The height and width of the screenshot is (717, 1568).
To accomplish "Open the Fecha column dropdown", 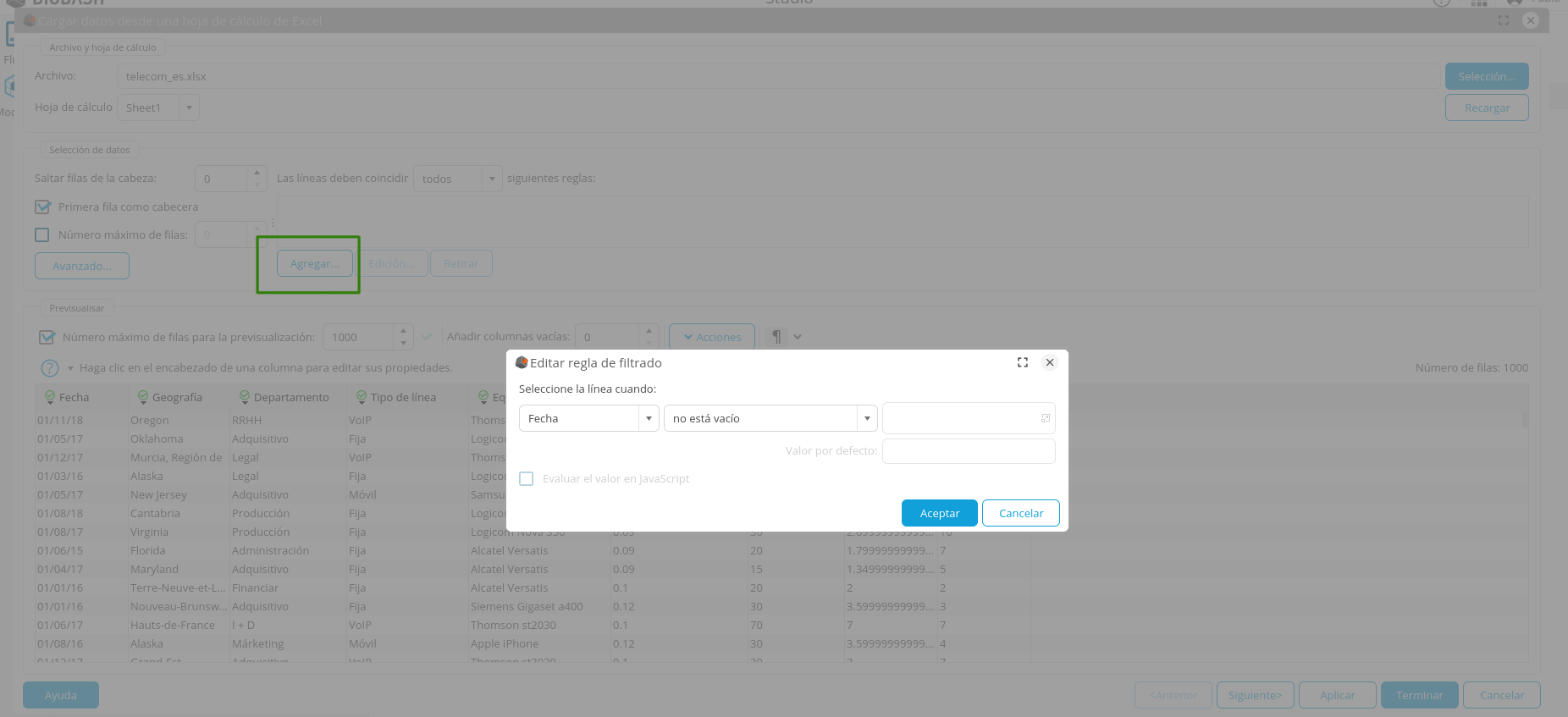I will pos(649,419).
